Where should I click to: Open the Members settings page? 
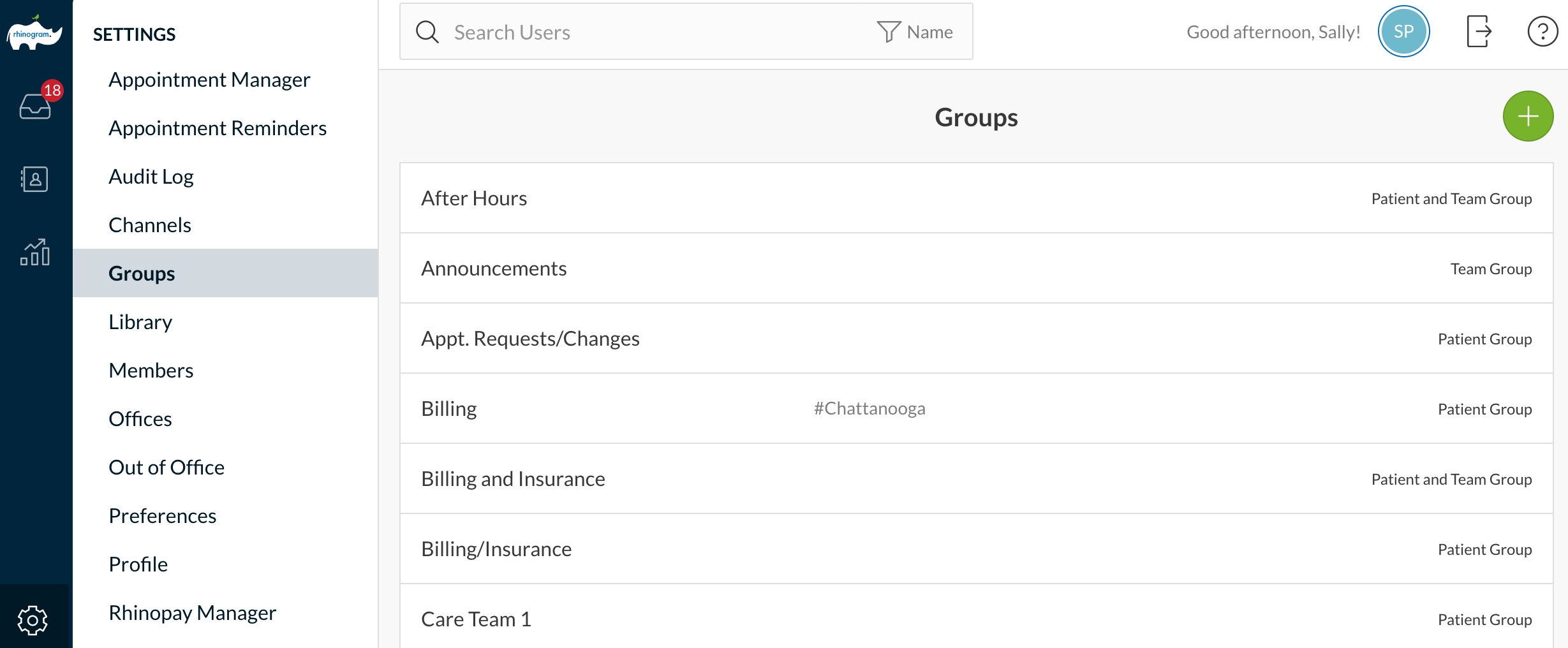tap(151, 371)
